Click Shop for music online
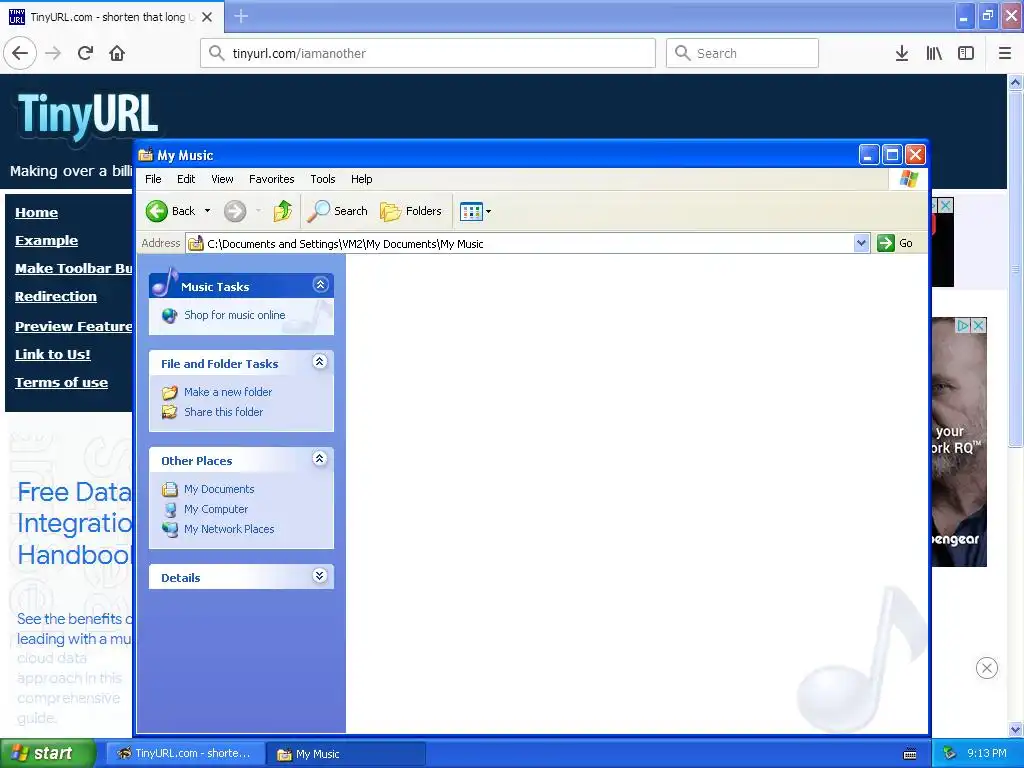Image resolution: width=1024 pixels, height=768 pixels. click(234, 315)
